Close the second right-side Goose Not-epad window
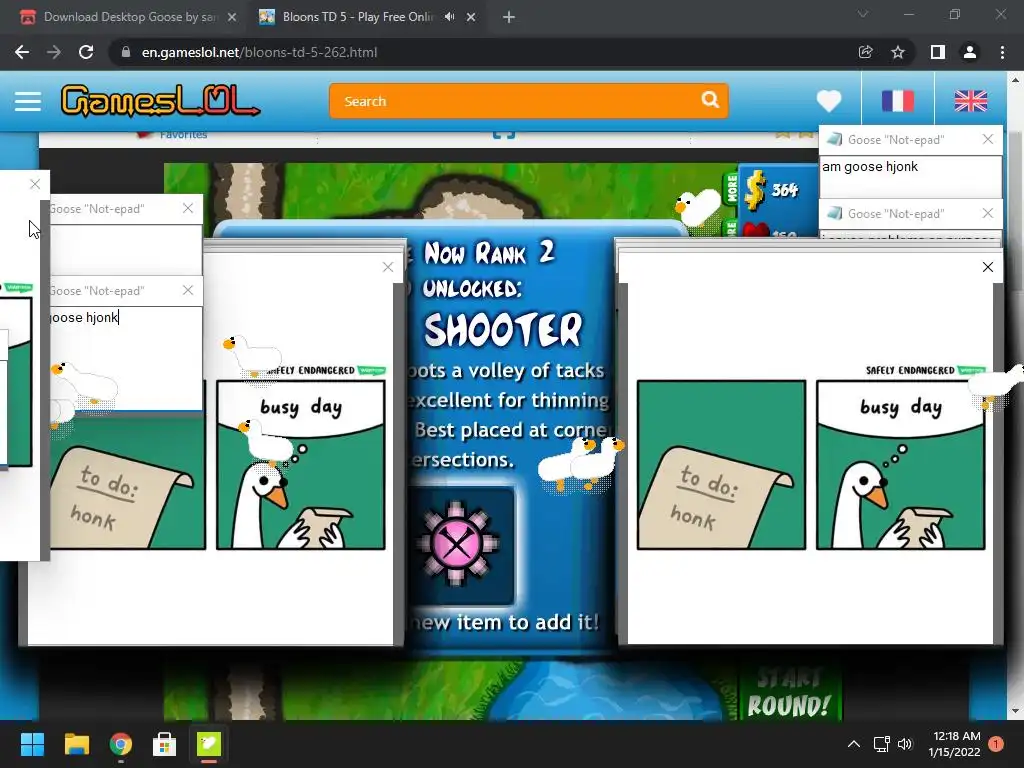 coord(987,213)
